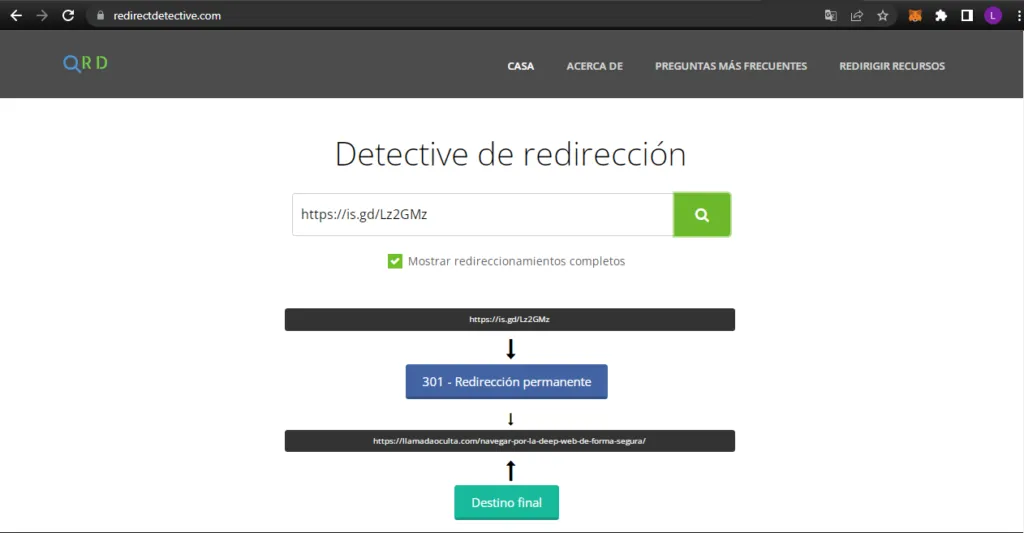Open the extensions puzzle icon

click(941, 16)
